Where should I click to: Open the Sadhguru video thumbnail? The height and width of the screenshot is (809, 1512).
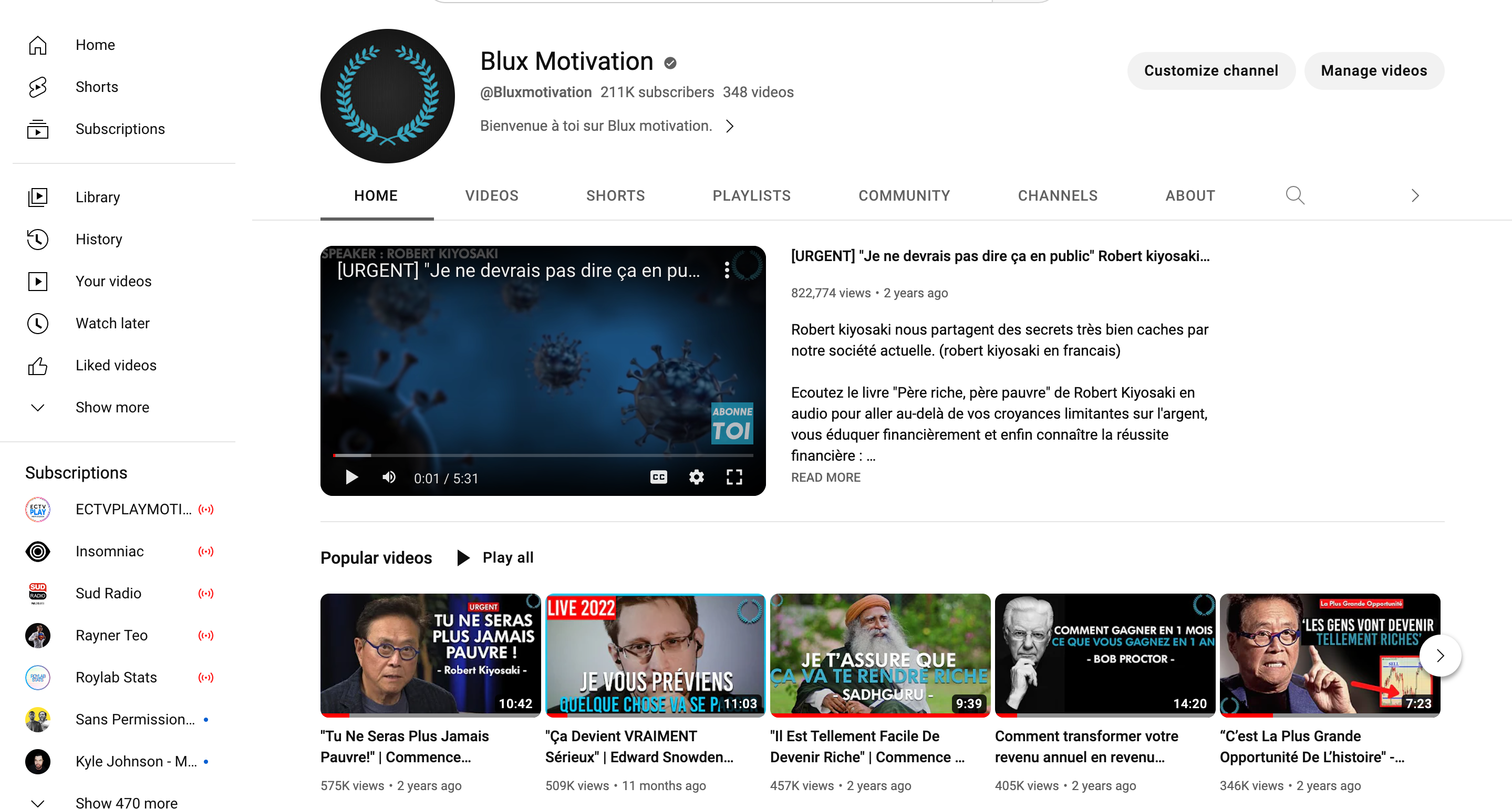(880, 655)
